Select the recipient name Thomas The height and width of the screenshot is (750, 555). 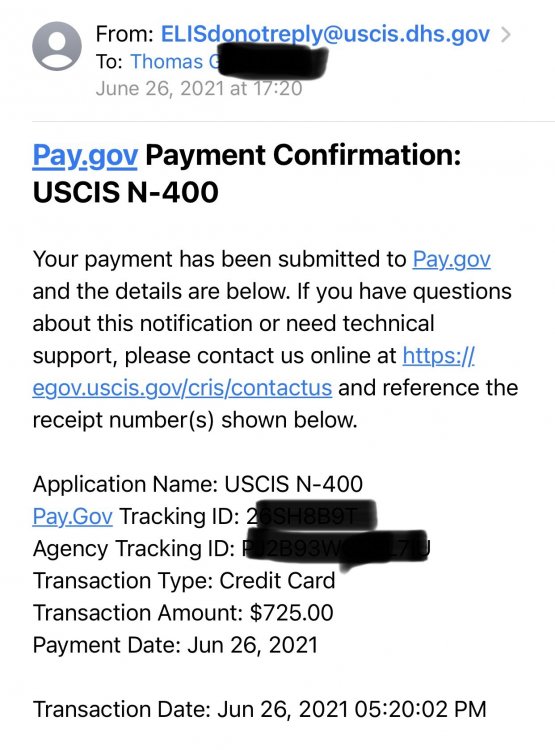click(x=166, y=62)
